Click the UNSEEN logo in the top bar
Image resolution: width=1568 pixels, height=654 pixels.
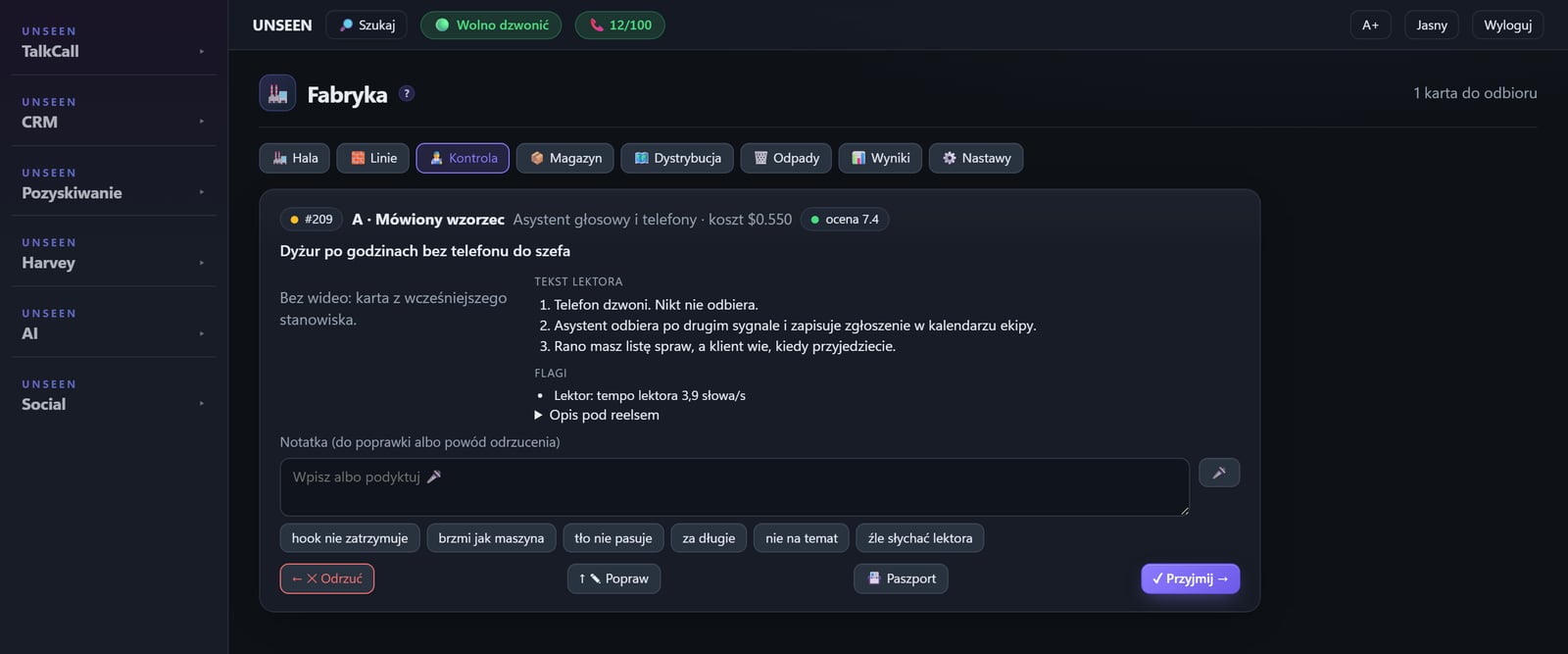coord(282,25)
